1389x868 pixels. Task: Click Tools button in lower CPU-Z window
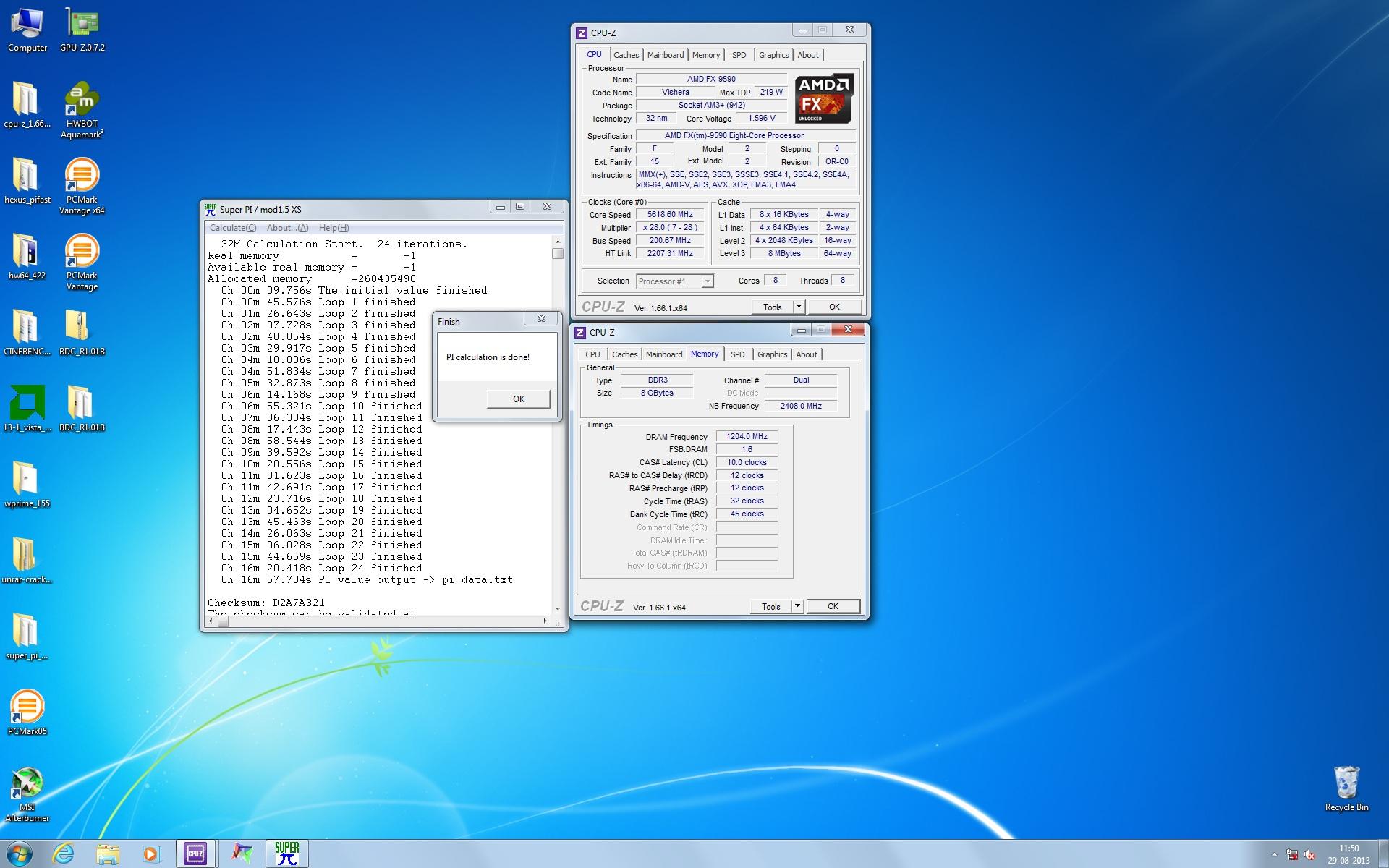pyautogui.click(x=770, y=606)
